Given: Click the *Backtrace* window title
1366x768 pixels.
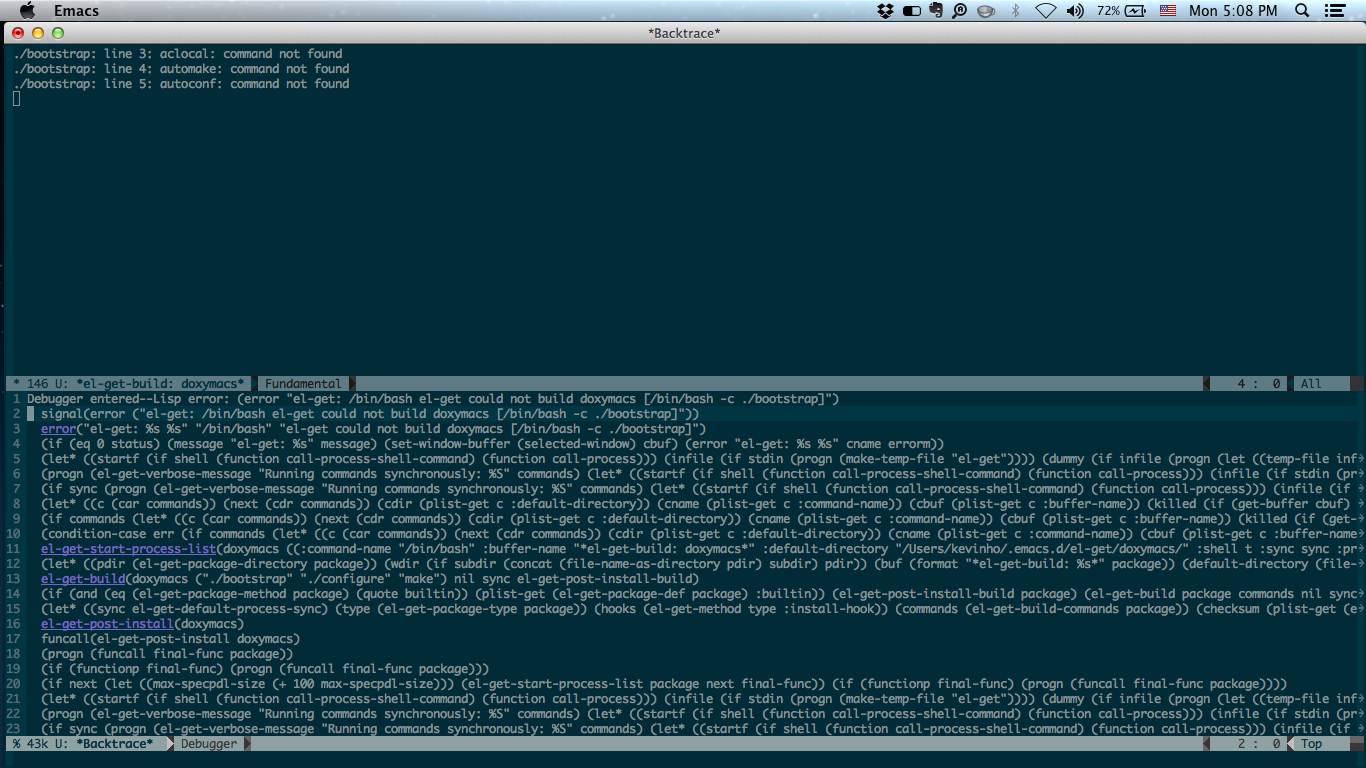Looking at the screenshot, I should click(x=684, y=33).
